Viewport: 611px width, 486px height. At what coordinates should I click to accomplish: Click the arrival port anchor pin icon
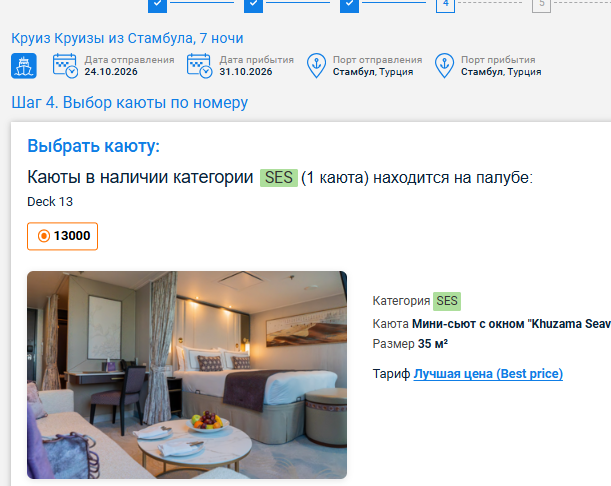[x=444, y=66]
